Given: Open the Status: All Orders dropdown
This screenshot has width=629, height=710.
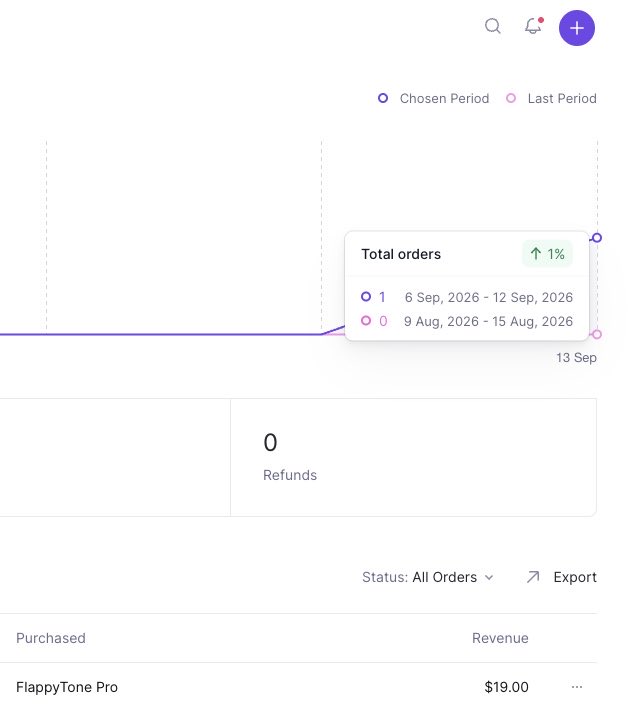Looking at the screenshot, I should pos(427,577).
